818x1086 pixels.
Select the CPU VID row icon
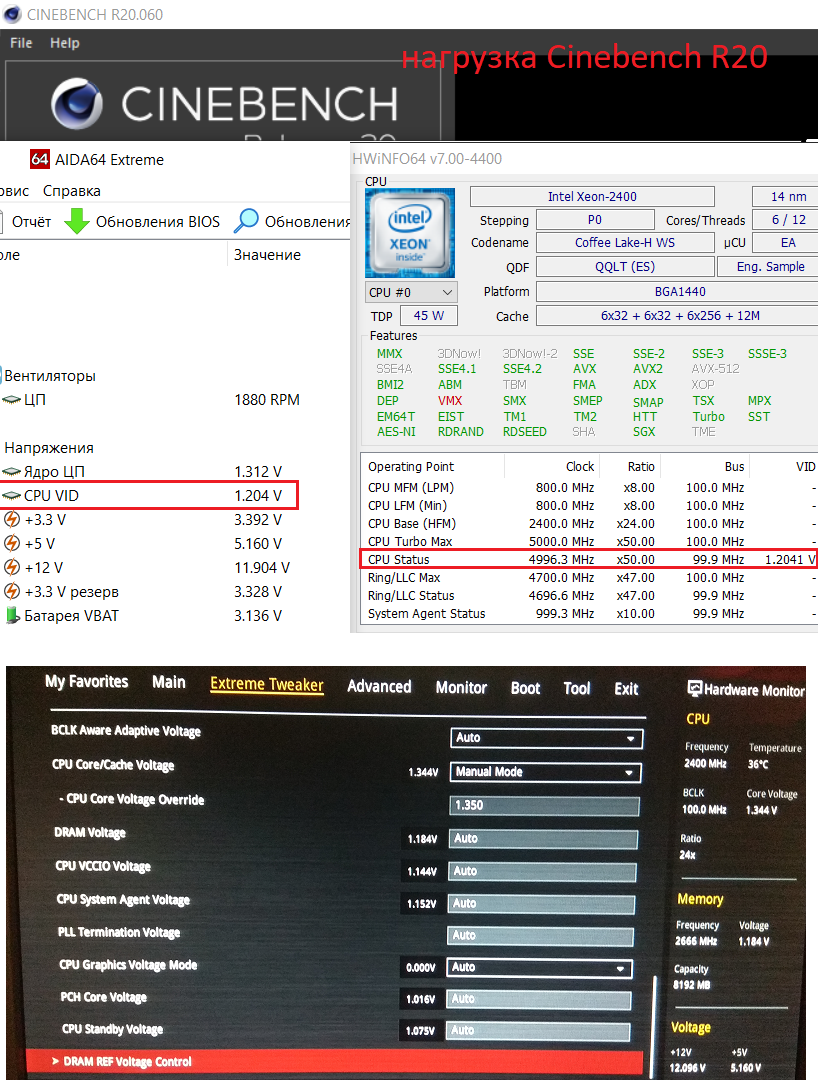11,496
